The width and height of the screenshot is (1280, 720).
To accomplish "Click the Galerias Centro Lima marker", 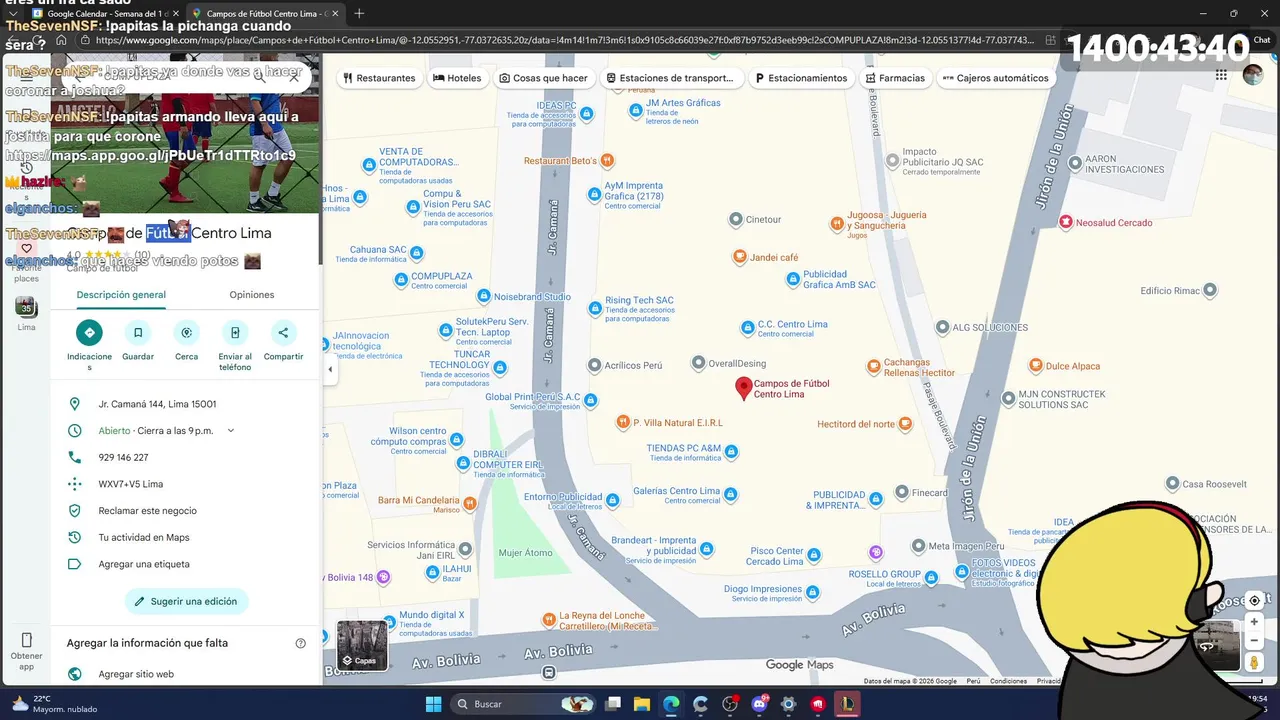I will click(x=730, y=495).
